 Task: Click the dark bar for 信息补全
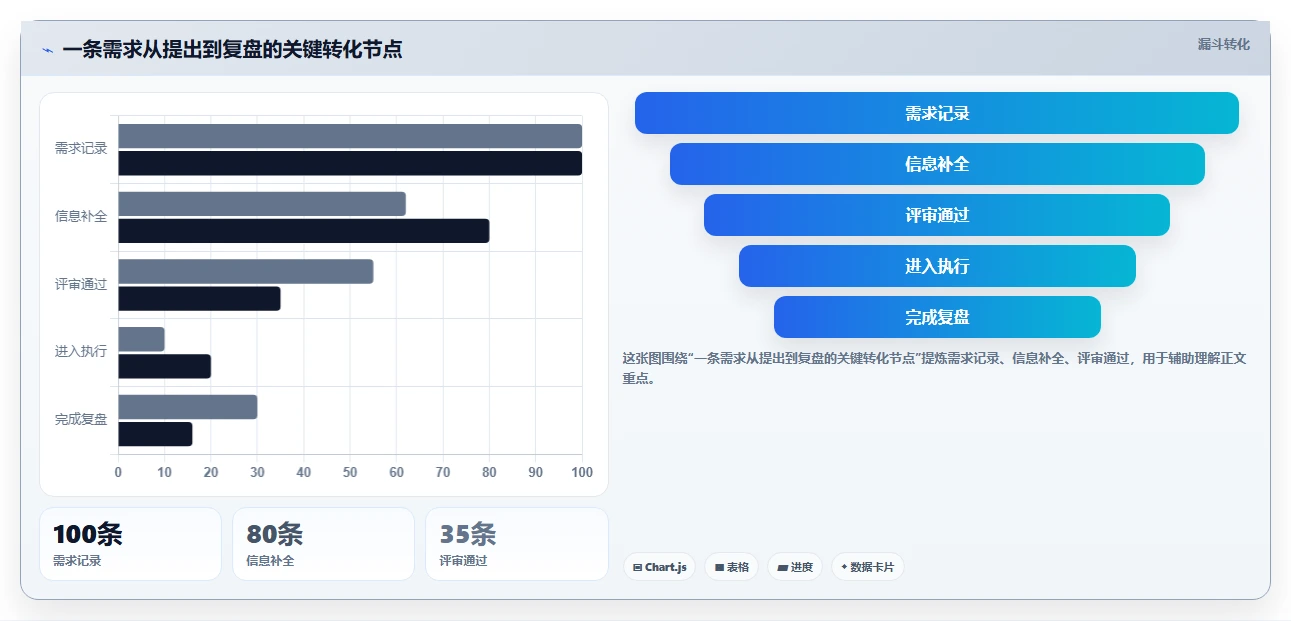[304, 231]
